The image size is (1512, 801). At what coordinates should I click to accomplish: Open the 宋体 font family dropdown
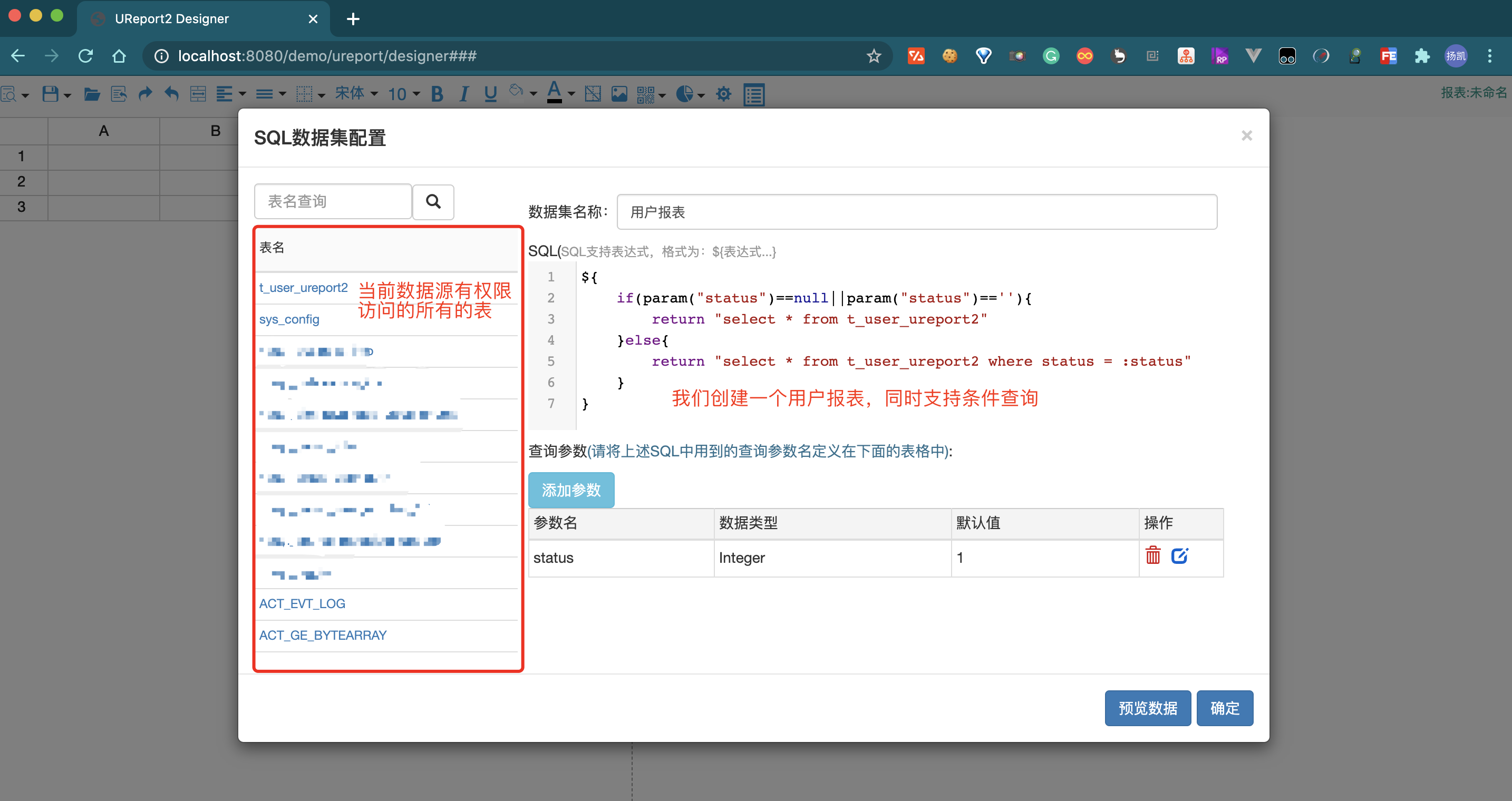click(356, 93)
